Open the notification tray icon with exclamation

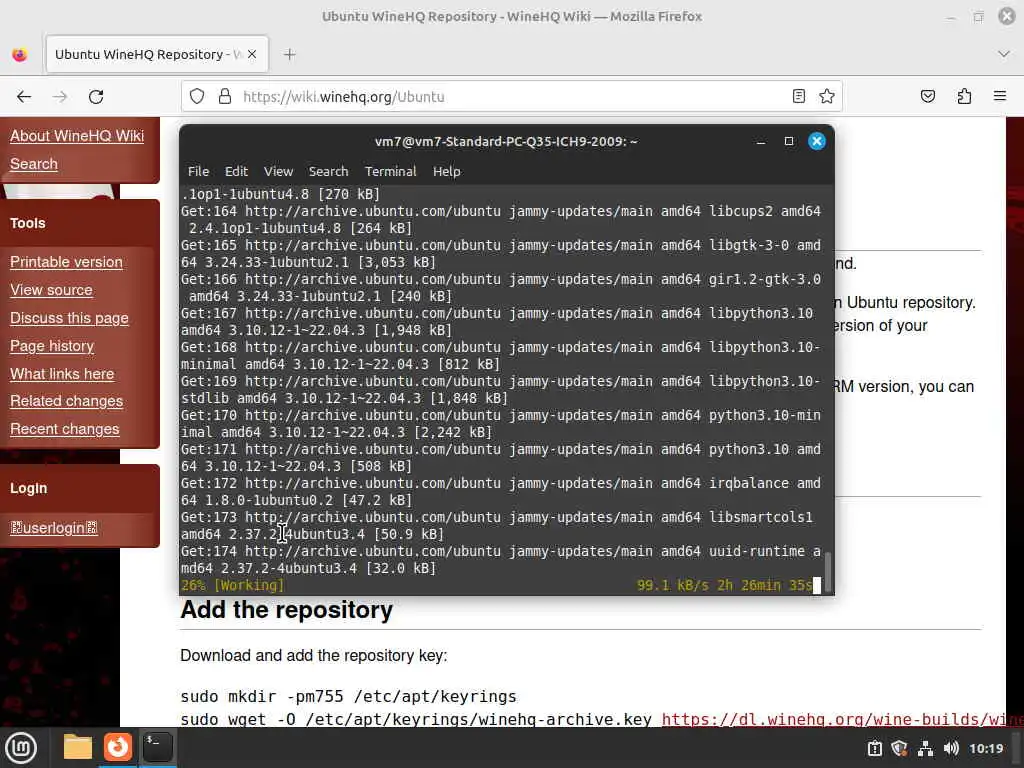click(x=874, y=748)
